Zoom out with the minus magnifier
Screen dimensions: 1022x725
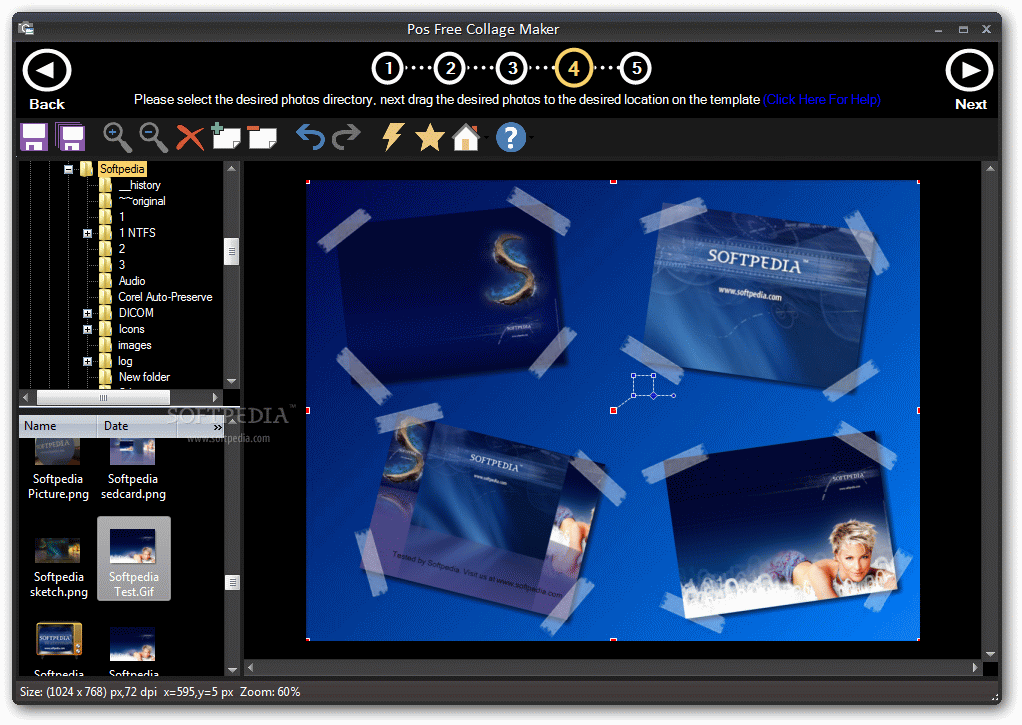click(154, 137)
